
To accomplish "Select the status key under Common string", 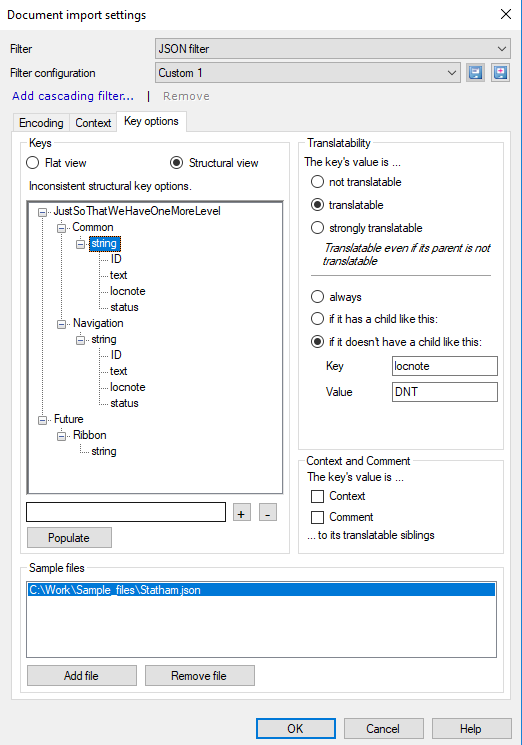I will (124, 307).
